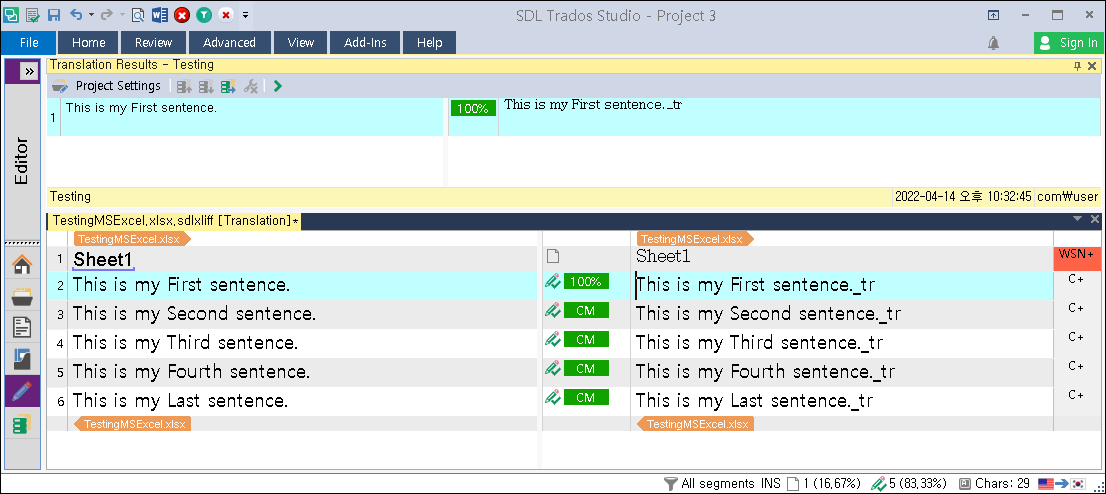The width and height of the screenshot is (1106, 494).
Task: Select next match icon in Translation Results
Action: coord(206,87)
